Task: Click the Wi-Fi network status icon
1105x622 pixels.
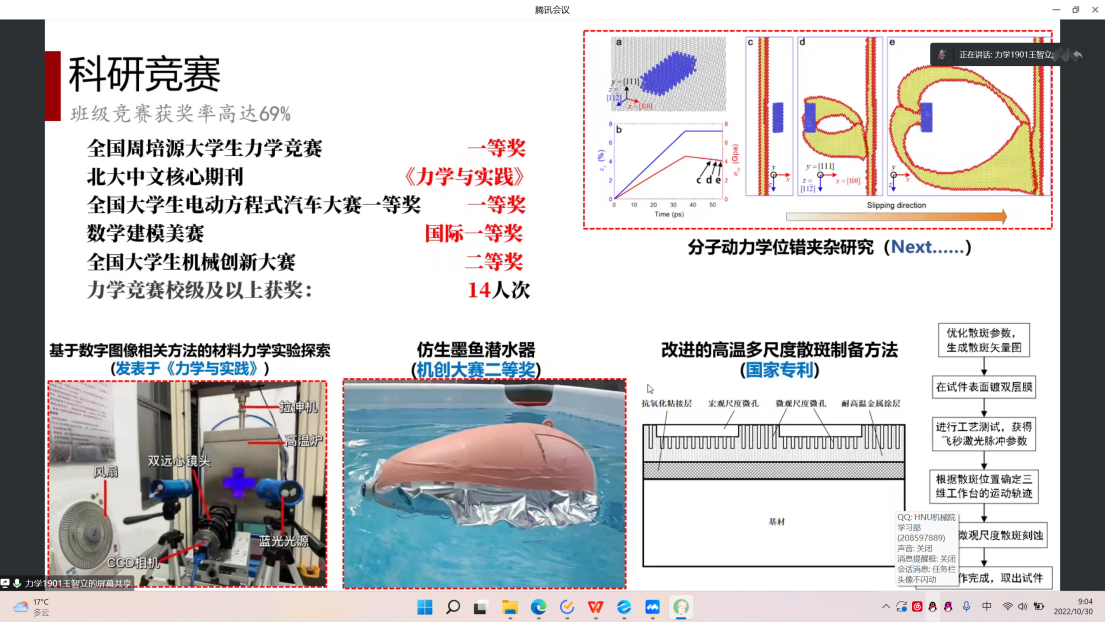Action: coord(1007,606)
